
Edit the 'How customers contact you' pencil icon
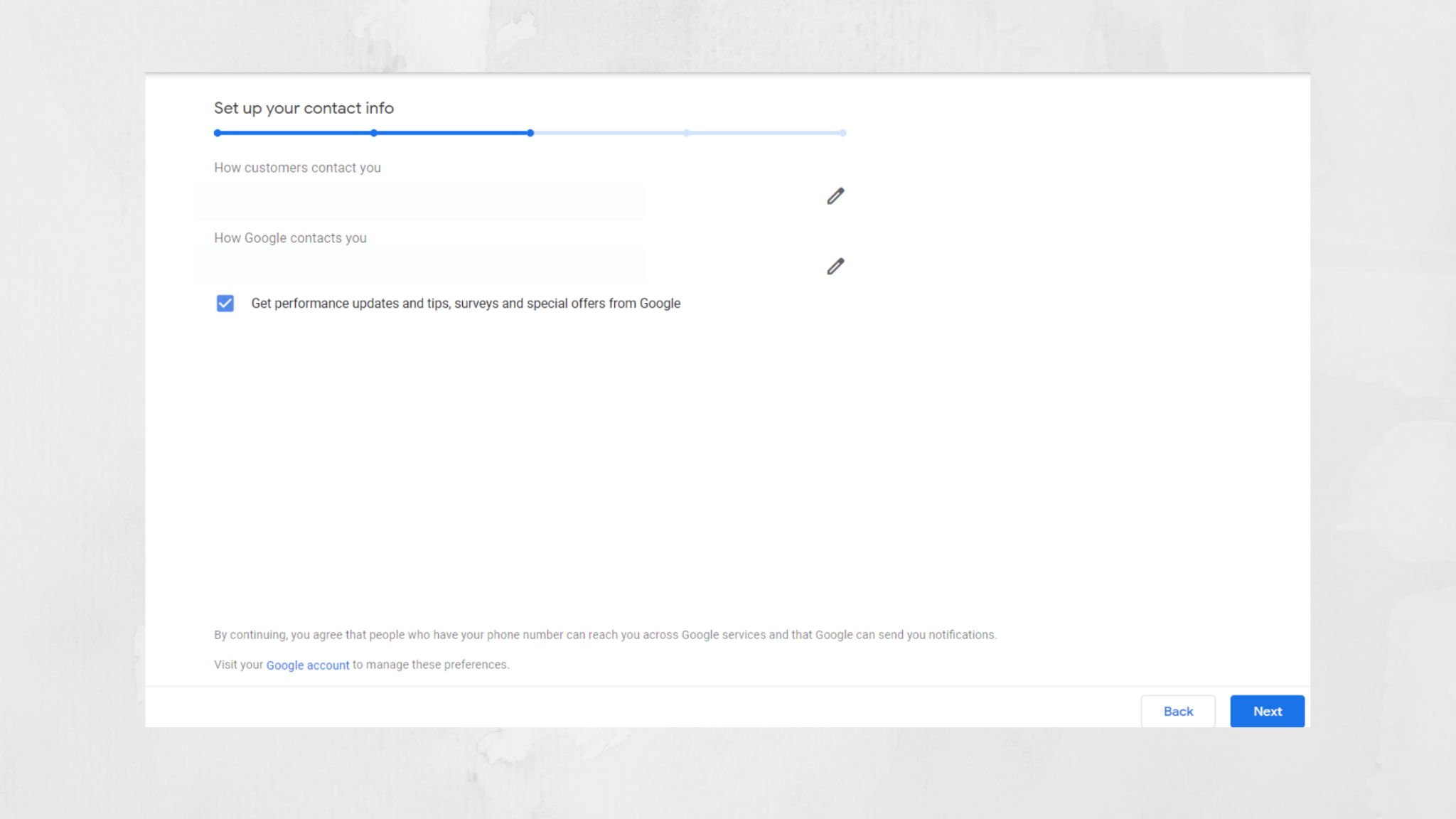(x=835, y=196)
